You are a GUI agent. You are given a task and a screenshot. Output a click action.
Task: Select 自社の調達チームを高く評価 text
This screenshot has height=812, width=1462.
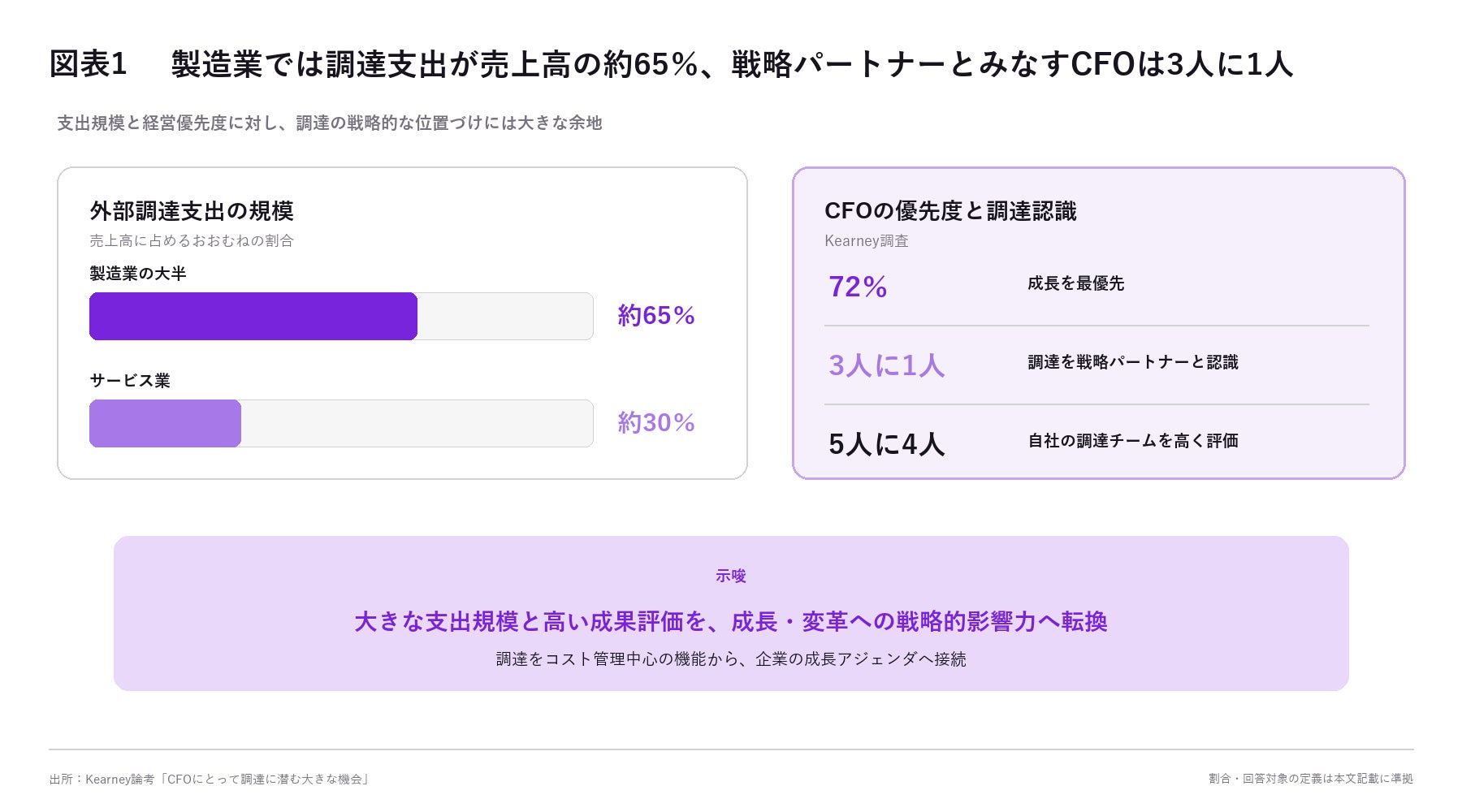[1133, 441]
